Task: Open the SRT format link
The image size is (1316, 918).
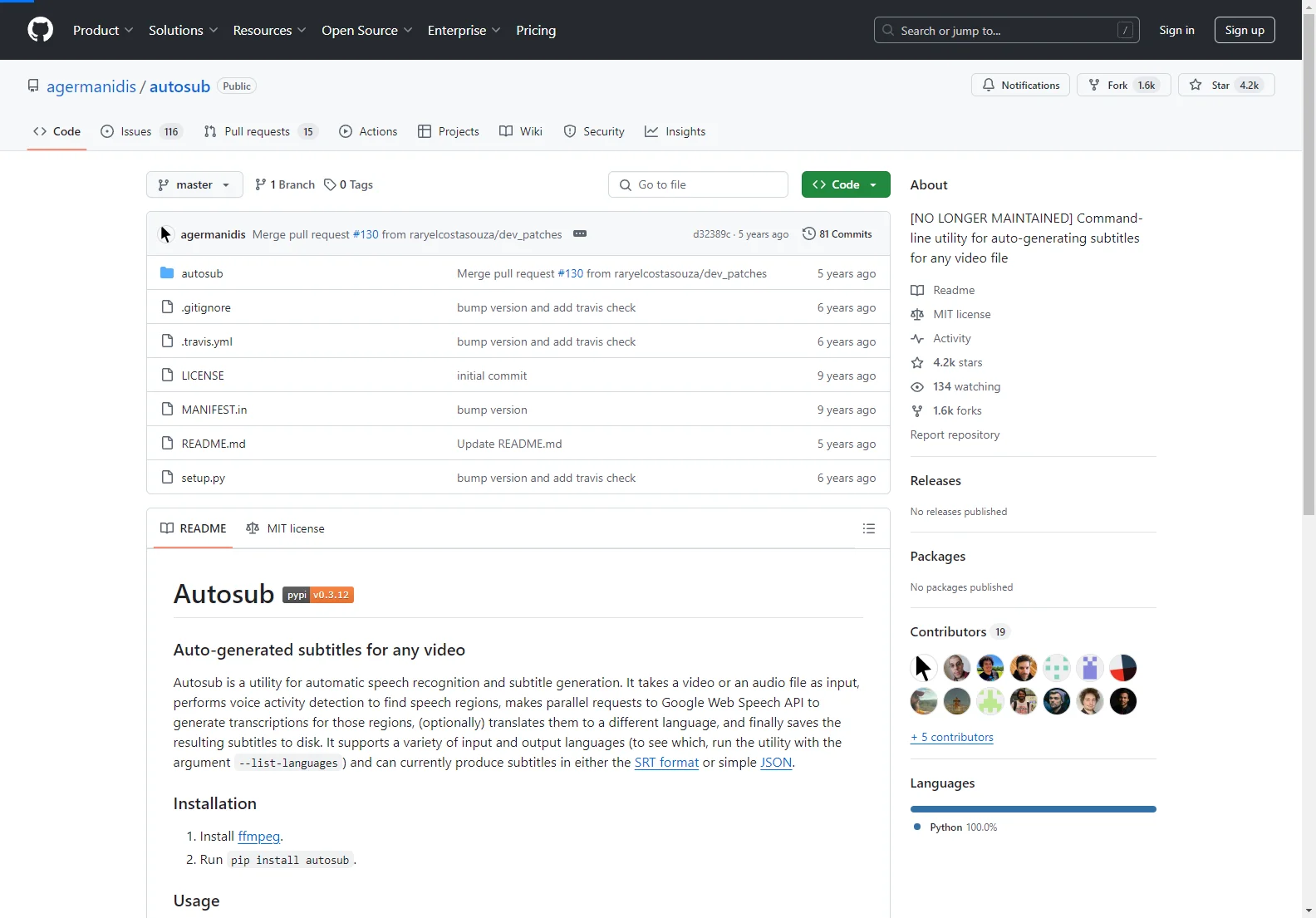Action: pyautogui.click(x=666, y=763)
